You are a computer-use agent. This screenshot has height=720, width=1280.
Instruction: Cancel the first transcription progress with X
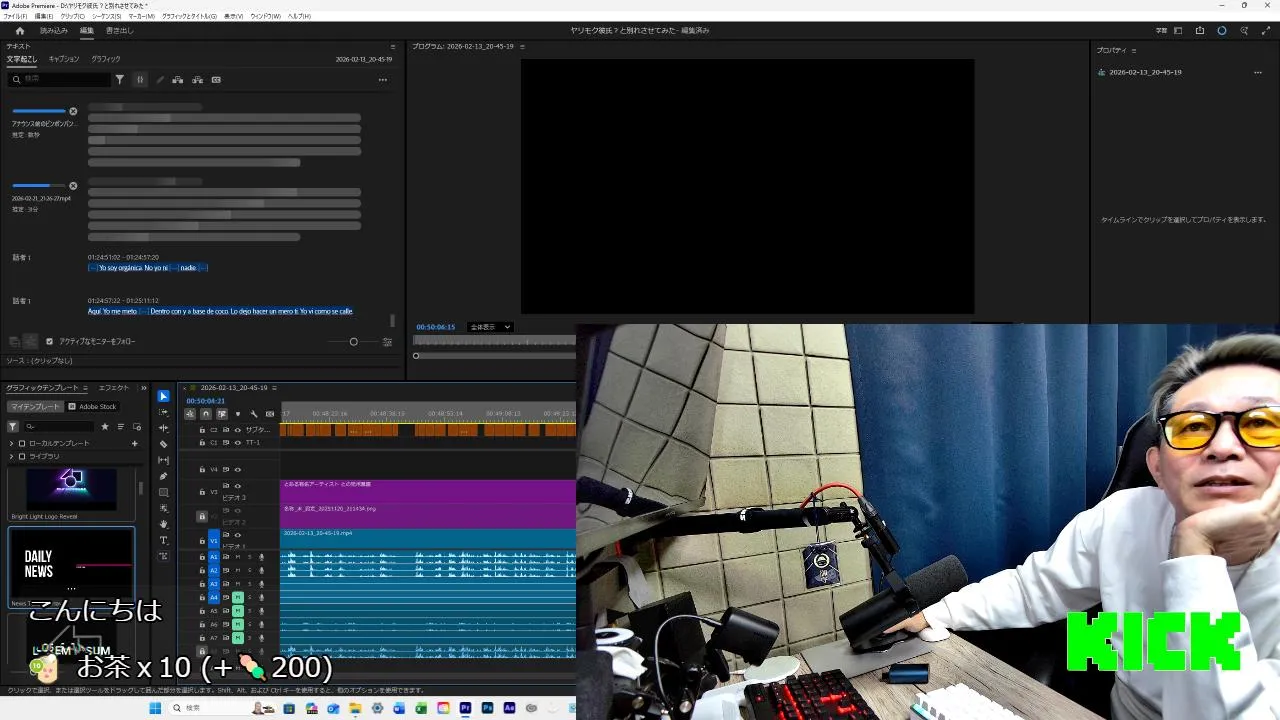pos(73,111)
